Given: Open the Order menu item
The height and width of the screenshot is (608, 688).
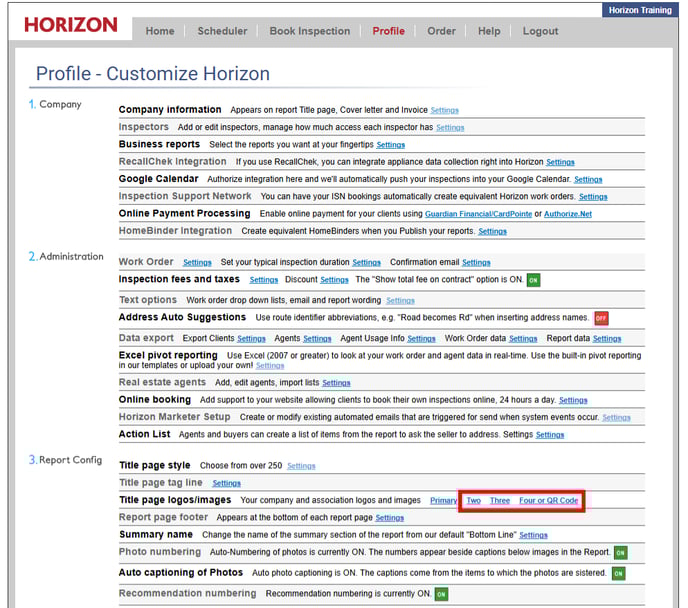Looking at the screenshot, I should [441, 31].
